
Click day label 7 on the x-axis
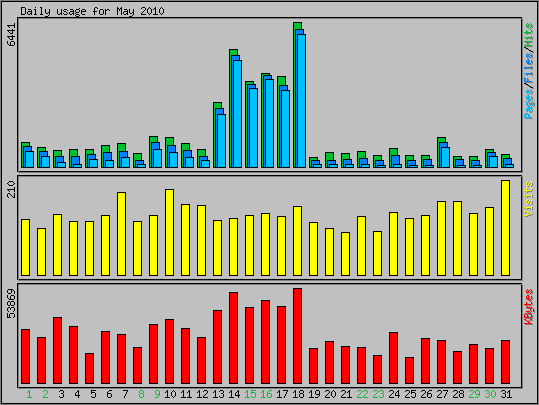[x=125, y=394]
